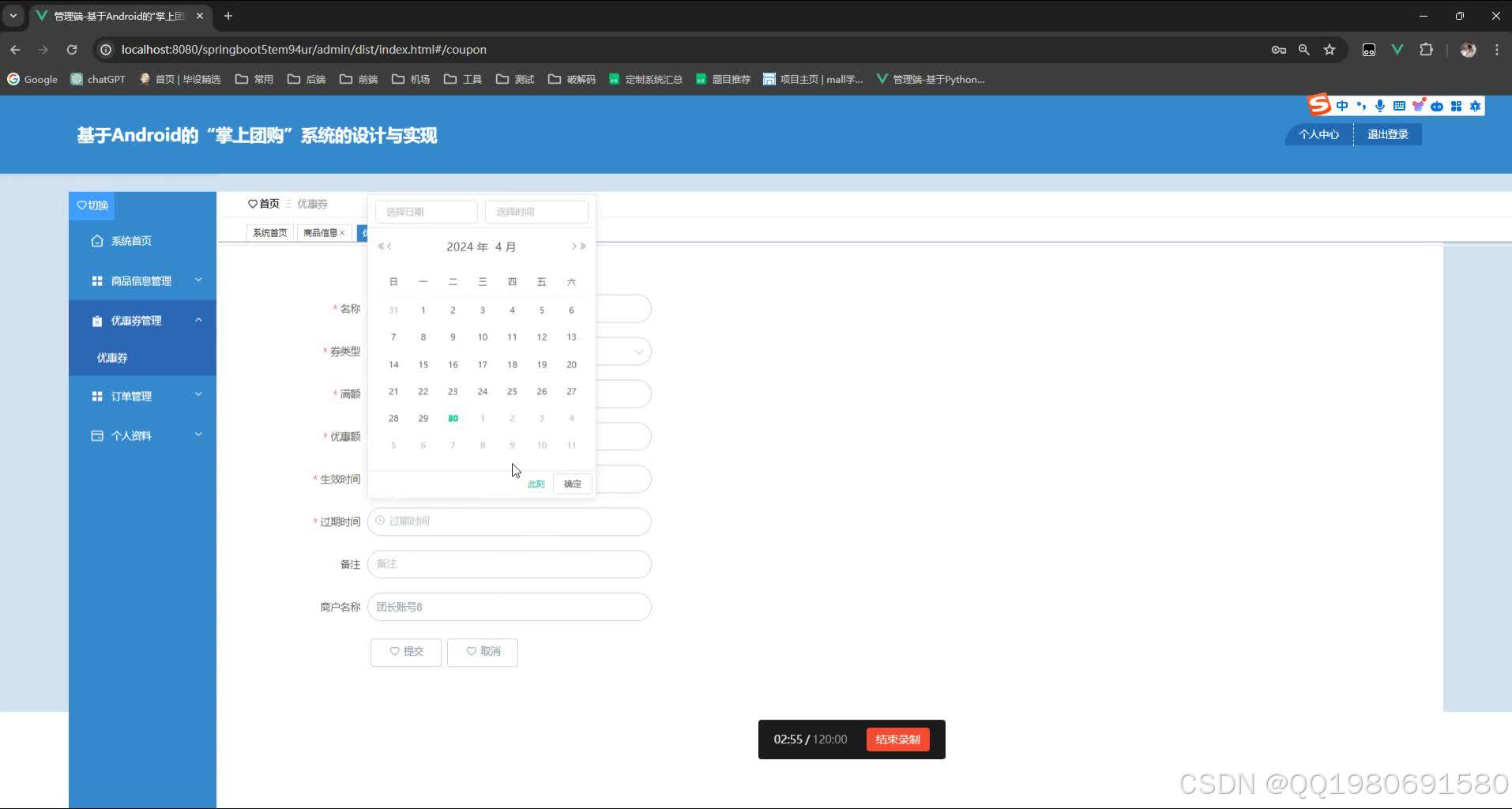This screenshot has height=809, width=1512.
Task: Open 常用 bookmarks folder
Action: point(254,79)
